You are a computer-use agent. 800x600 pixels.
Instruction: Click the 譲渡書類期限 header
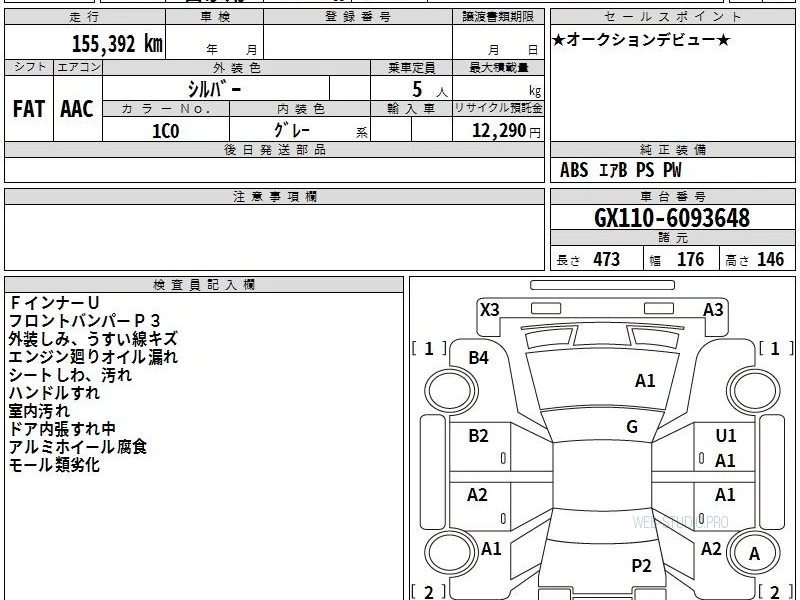pos(498,17)
